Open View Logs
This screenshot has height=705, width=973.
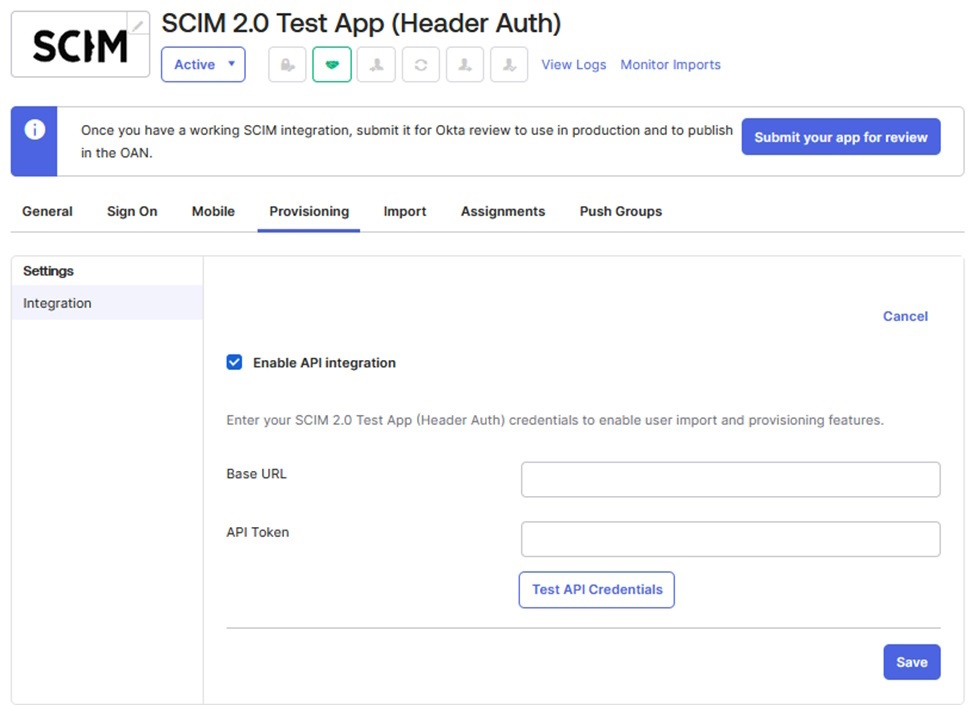click(573, 64)
